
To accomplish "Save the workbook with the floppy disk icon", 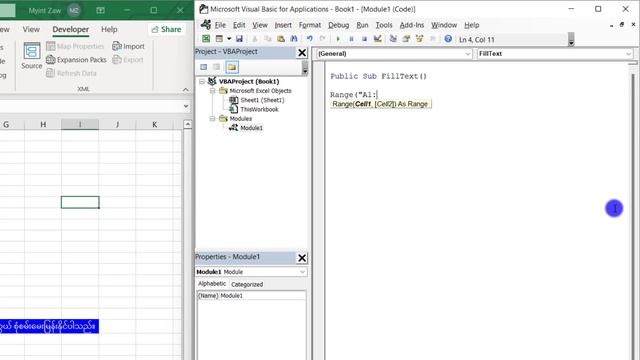I will [x=239, y=39].
